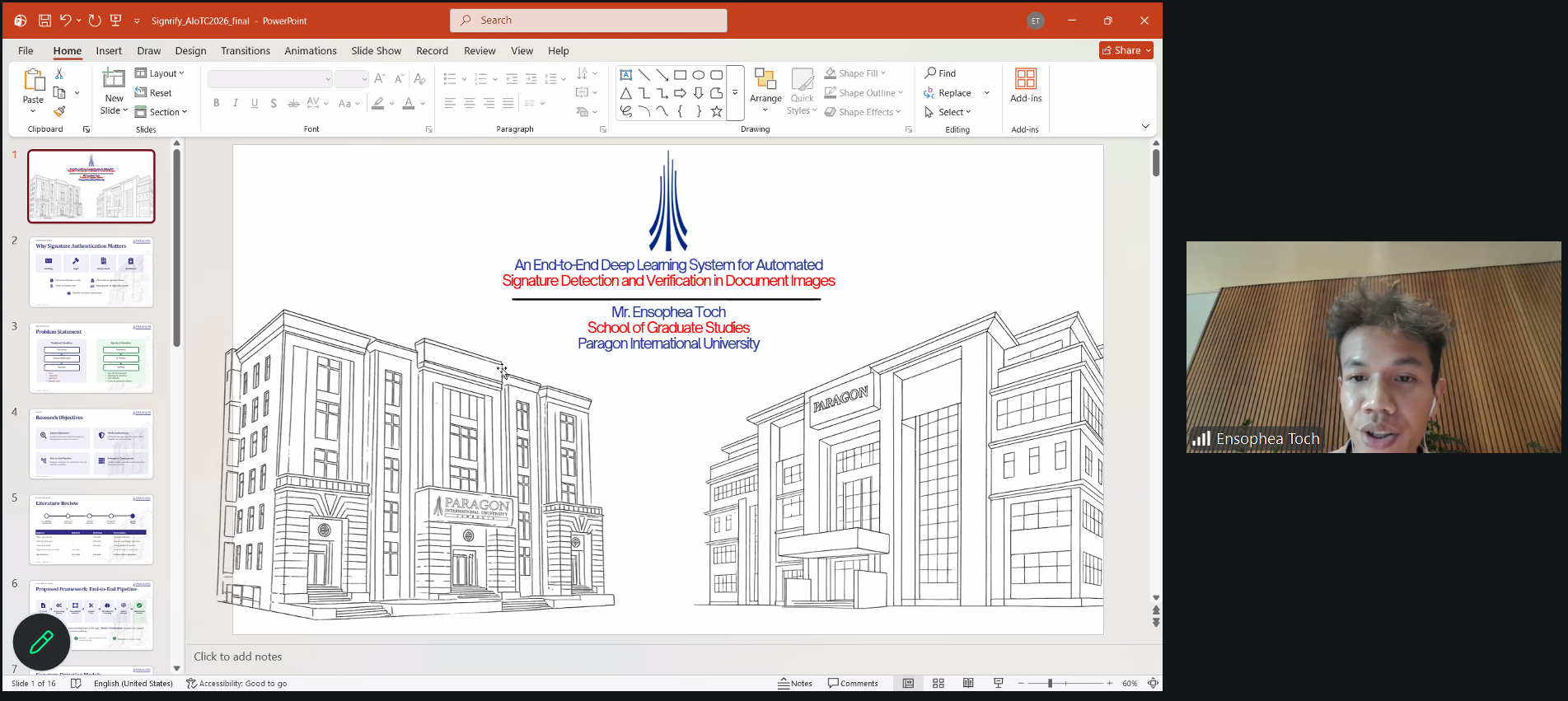Select the Rectangle shape in gallery

(681, 75)
